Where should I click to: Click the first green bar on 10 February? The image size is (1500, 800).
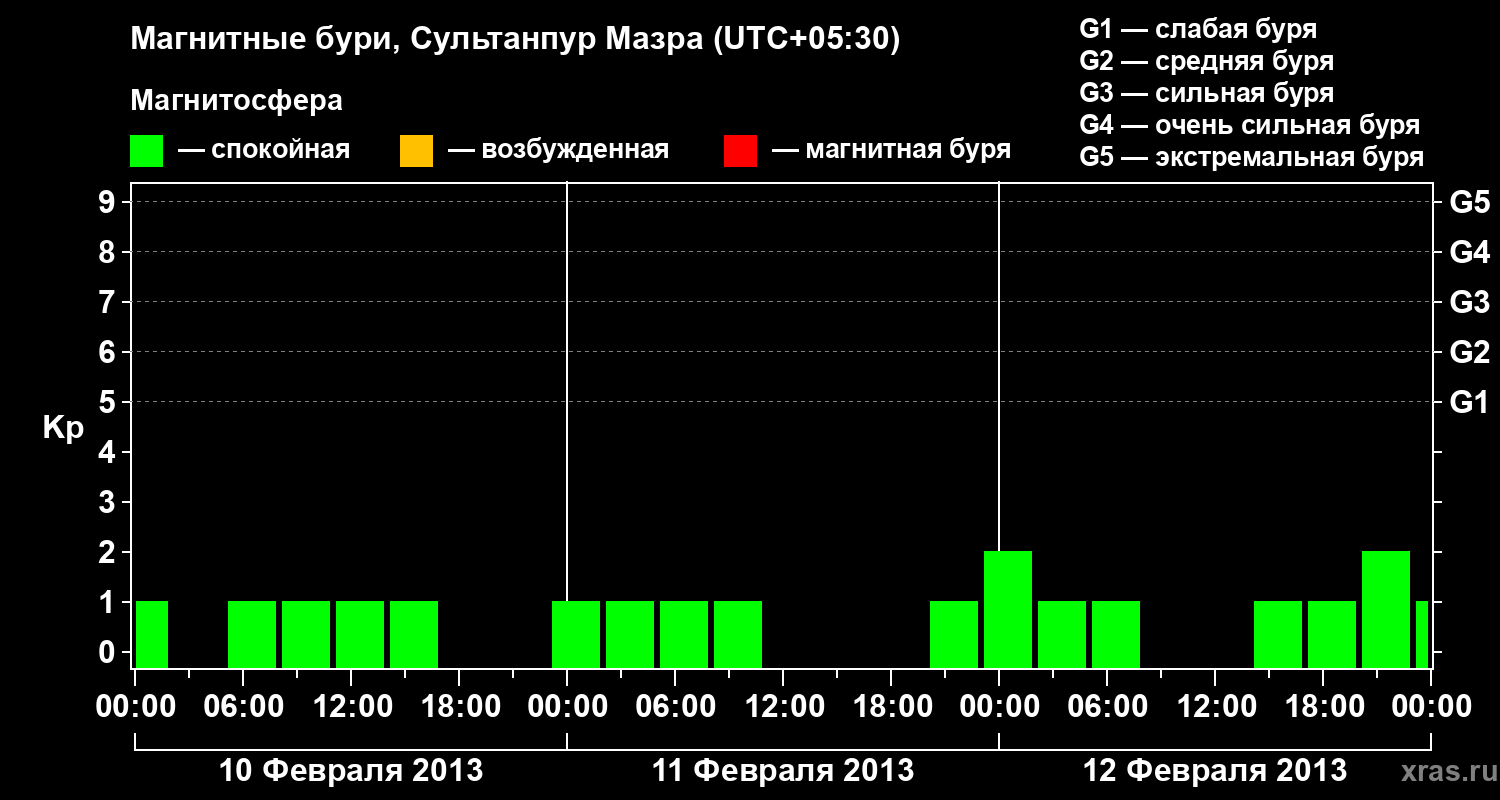tap(152, 634)
